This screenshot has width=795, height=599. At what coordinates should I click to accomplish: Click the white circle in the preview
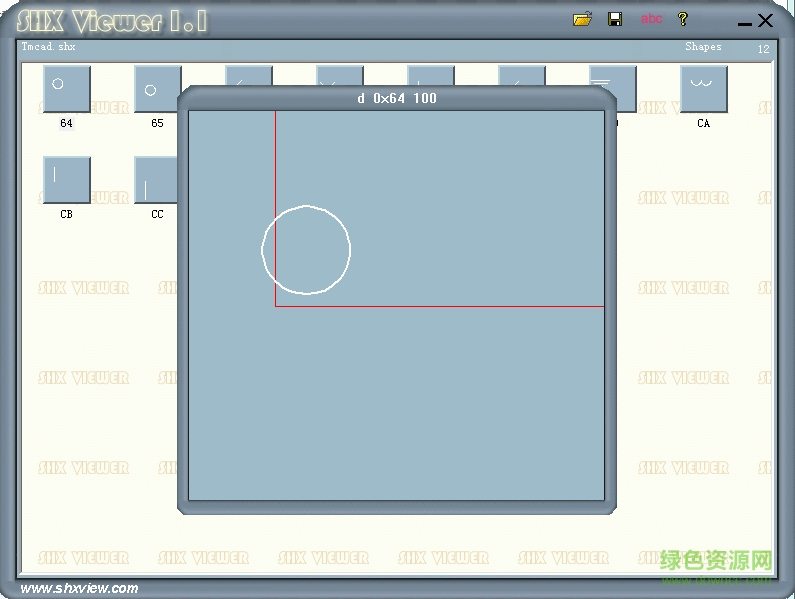[x=306, y=250]
